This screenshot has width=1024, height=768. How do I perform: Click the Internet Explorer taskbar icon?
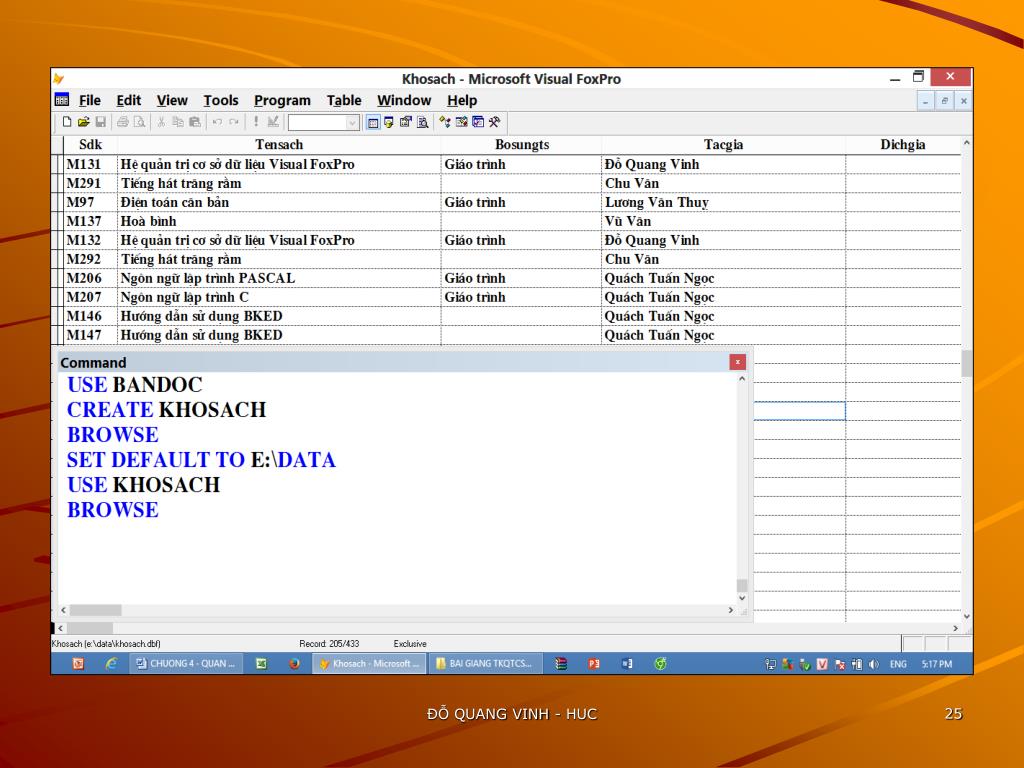(x=112, y=664)
